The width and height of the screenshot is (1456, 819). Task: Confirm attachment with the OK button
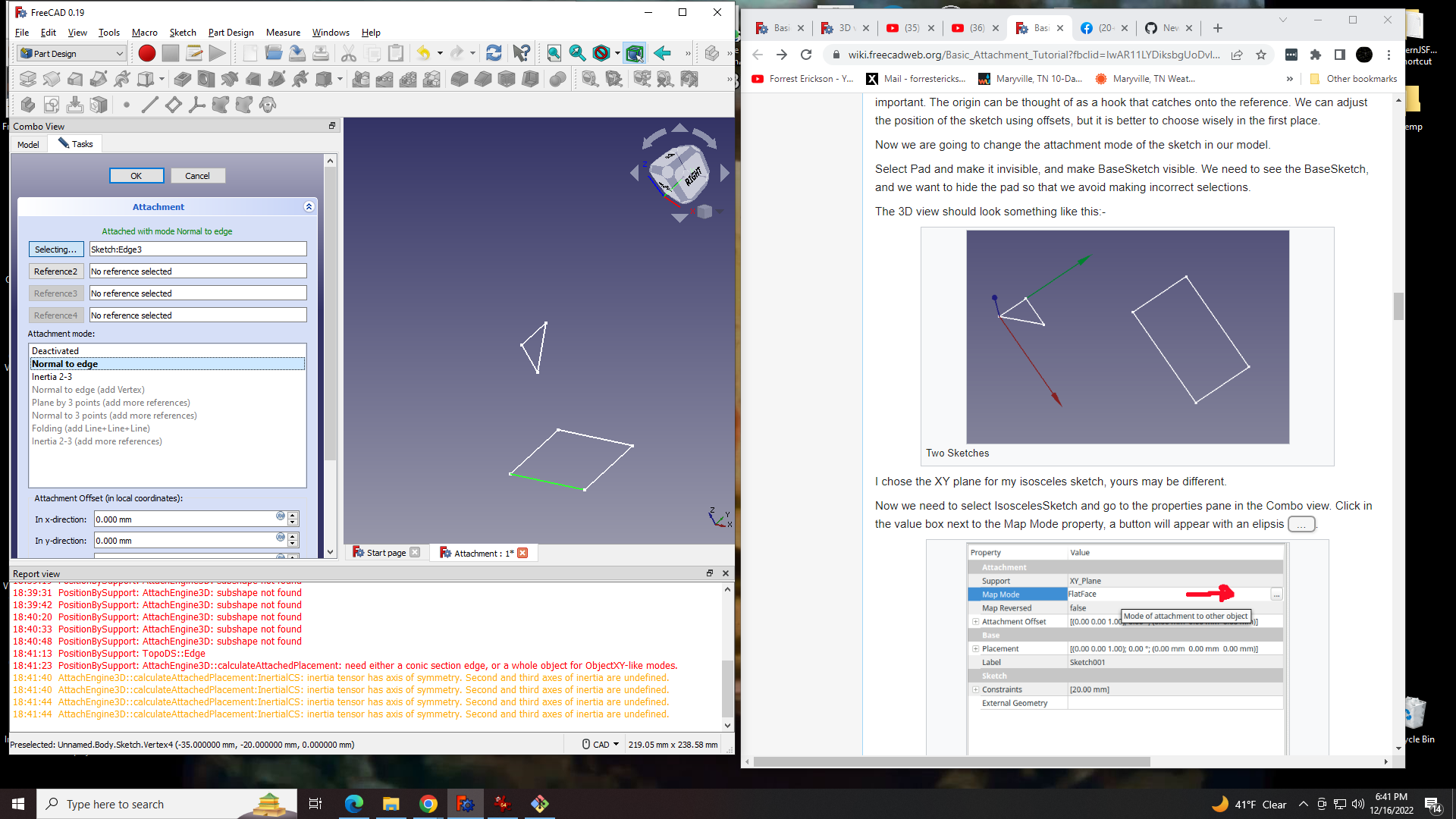coord(136,175)
